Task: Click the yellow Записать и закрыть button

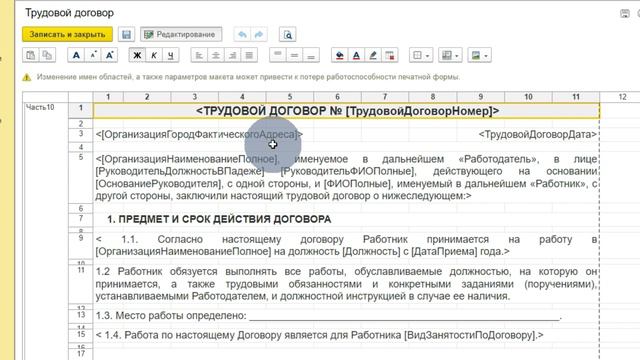Action: click(67, 35)
